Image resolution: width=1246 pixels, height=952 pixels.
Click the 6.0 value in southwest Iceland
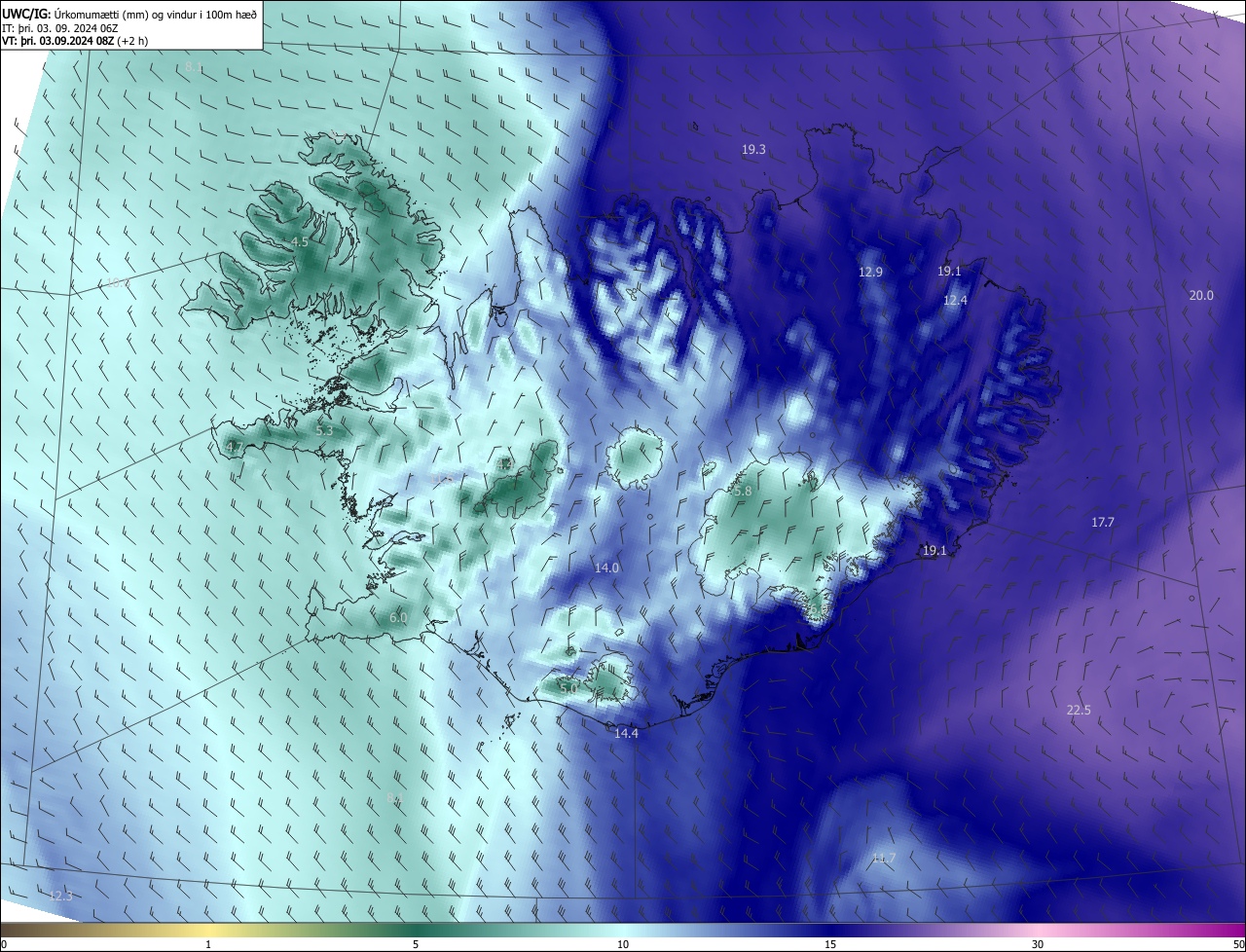(x=398, y=618)
